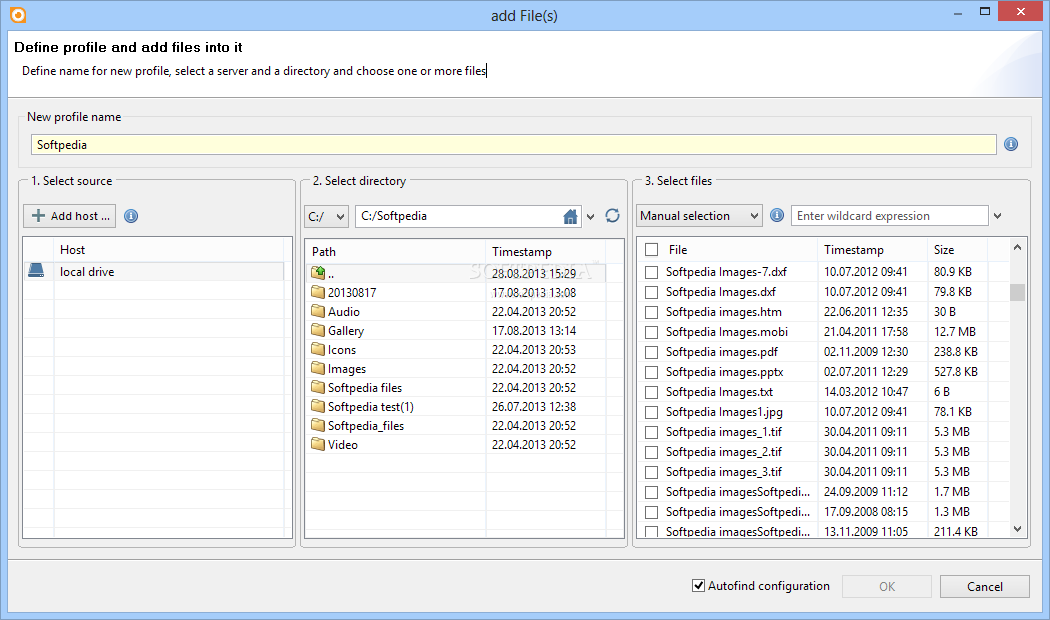
Task: Click the Cancel button
Action: click(x=984, y=587)
